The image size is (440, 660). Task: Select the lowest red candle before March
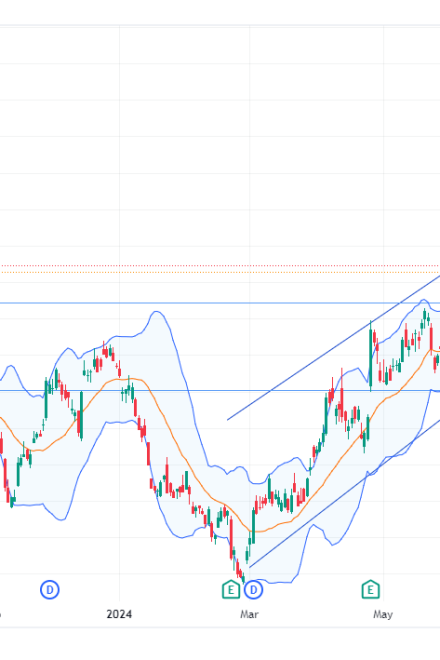243,577
